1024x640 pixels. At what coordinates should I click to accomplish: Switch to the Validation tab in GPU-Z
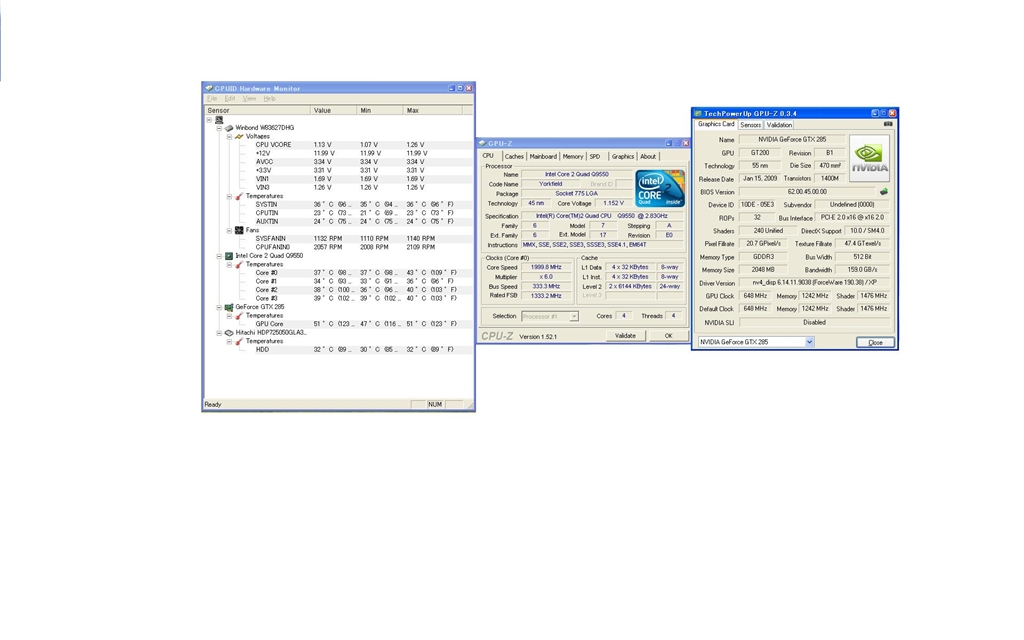(x=779, y=125)
